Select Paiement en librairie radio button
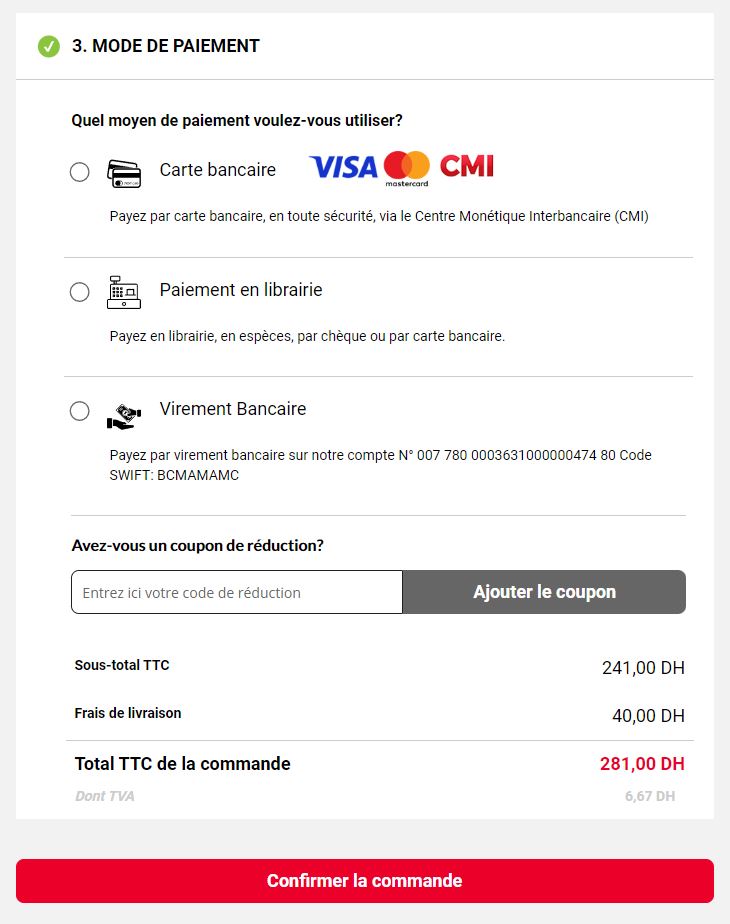The image size is (730, 924). click(80, 292)
